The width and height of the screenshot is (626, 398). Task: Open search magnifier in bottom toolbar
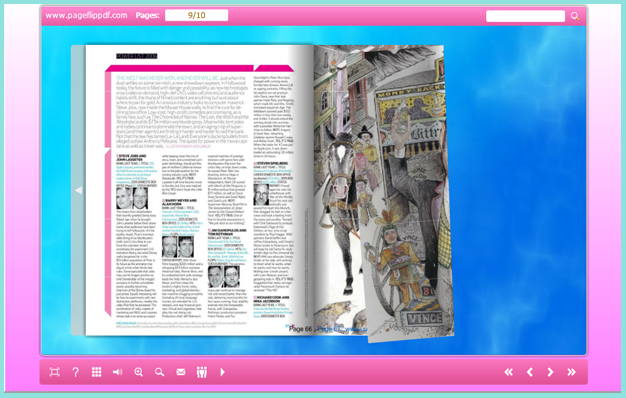click(x=160, y=372)
